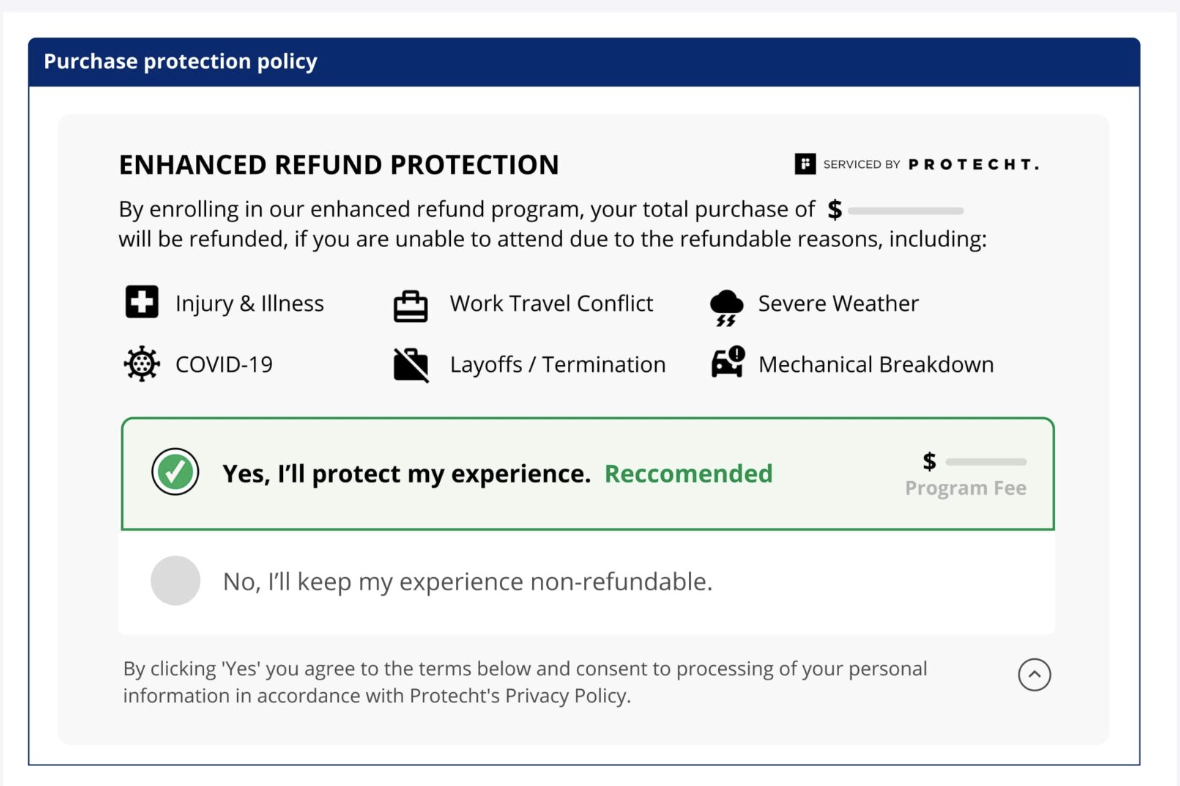Click the Purchase protection policy header bar

[x=584, y=62]
